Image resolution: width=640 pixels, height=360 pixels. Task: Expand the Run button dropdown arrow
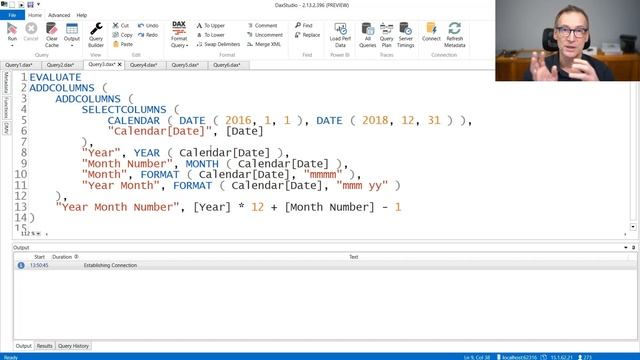tap(12, 45)
